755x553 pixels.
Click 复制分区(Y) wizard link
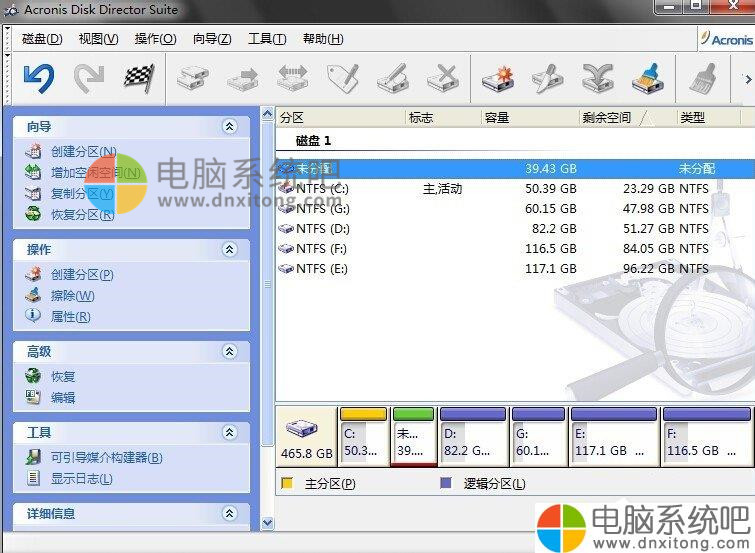coord(82,194)
